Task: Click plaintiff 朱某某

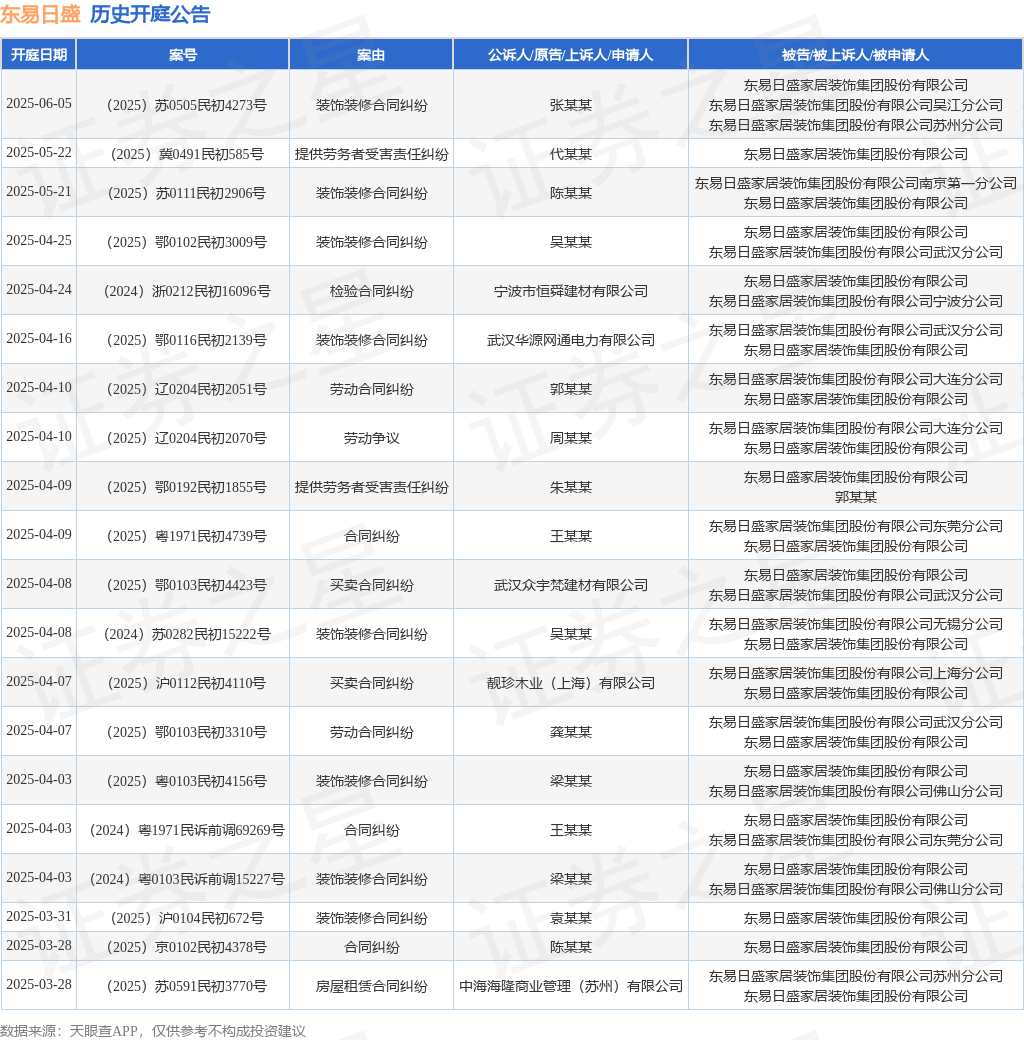Action: pos(570,488)
